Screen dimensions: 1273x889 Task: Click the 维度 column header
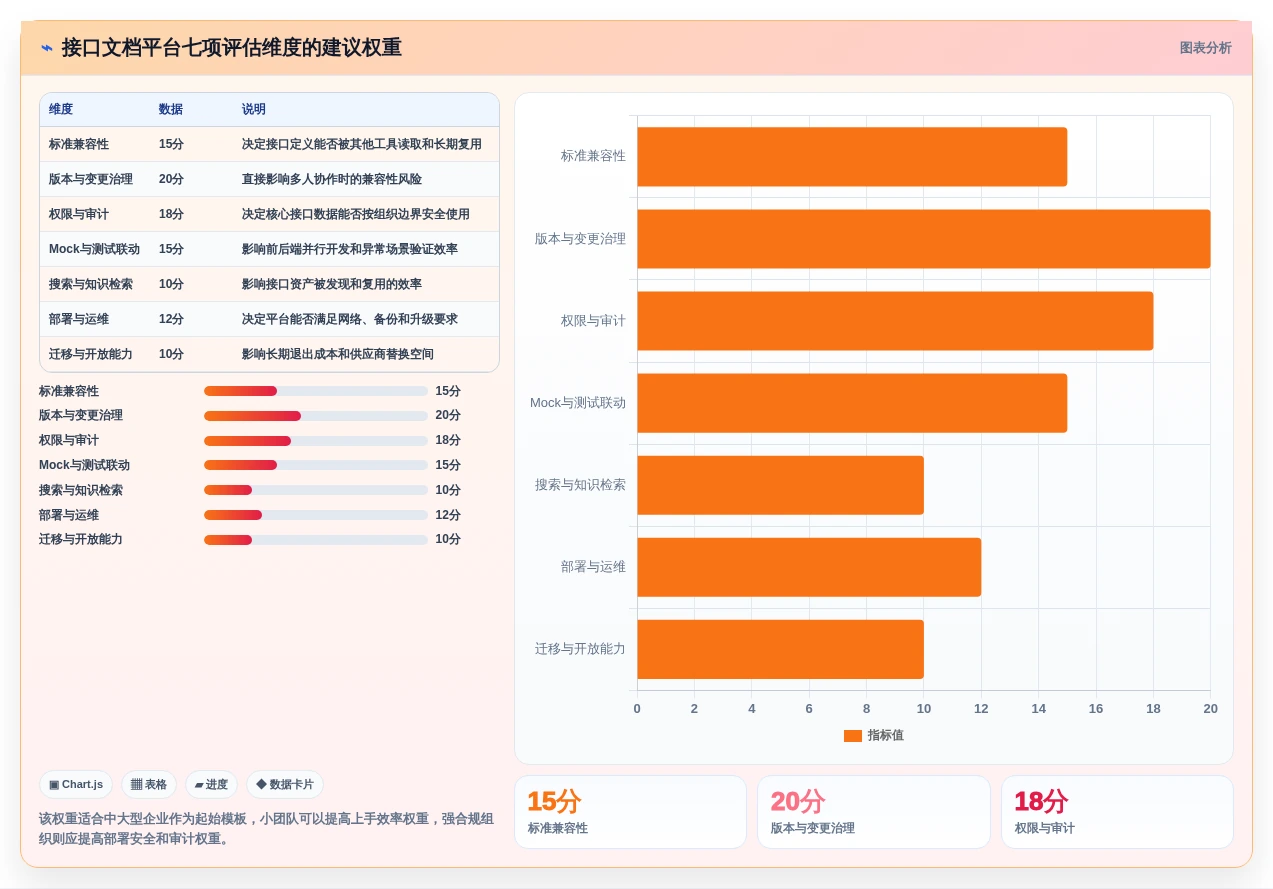click(61, 110)
